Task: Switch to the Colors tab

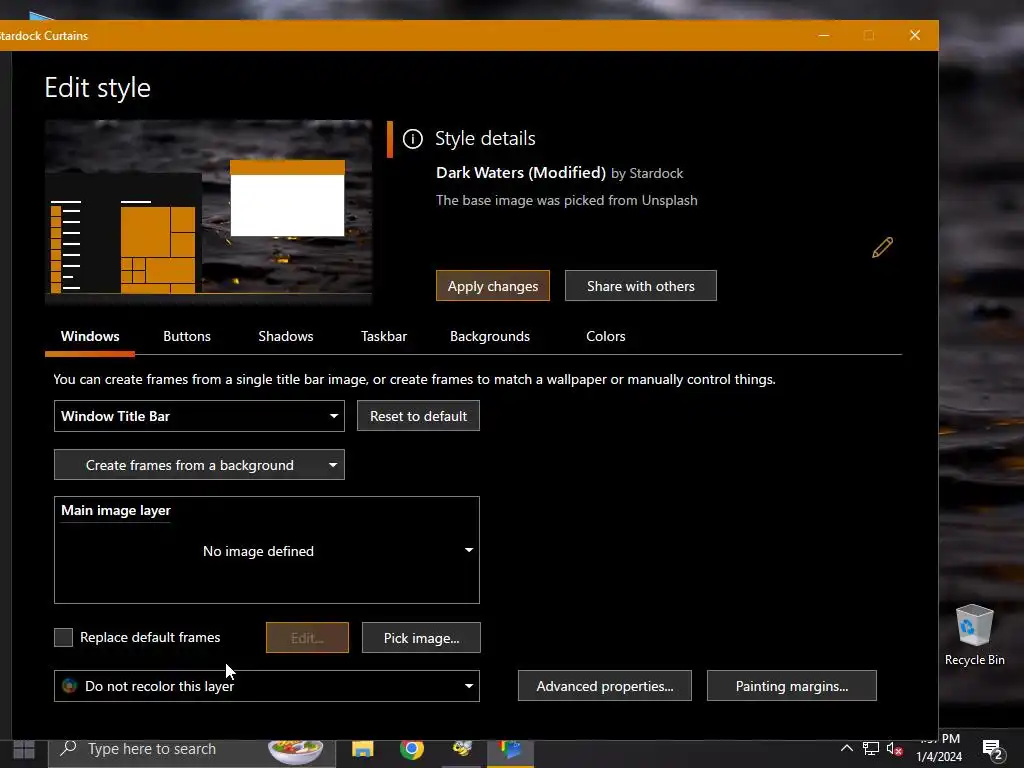Action: point(605,336)
